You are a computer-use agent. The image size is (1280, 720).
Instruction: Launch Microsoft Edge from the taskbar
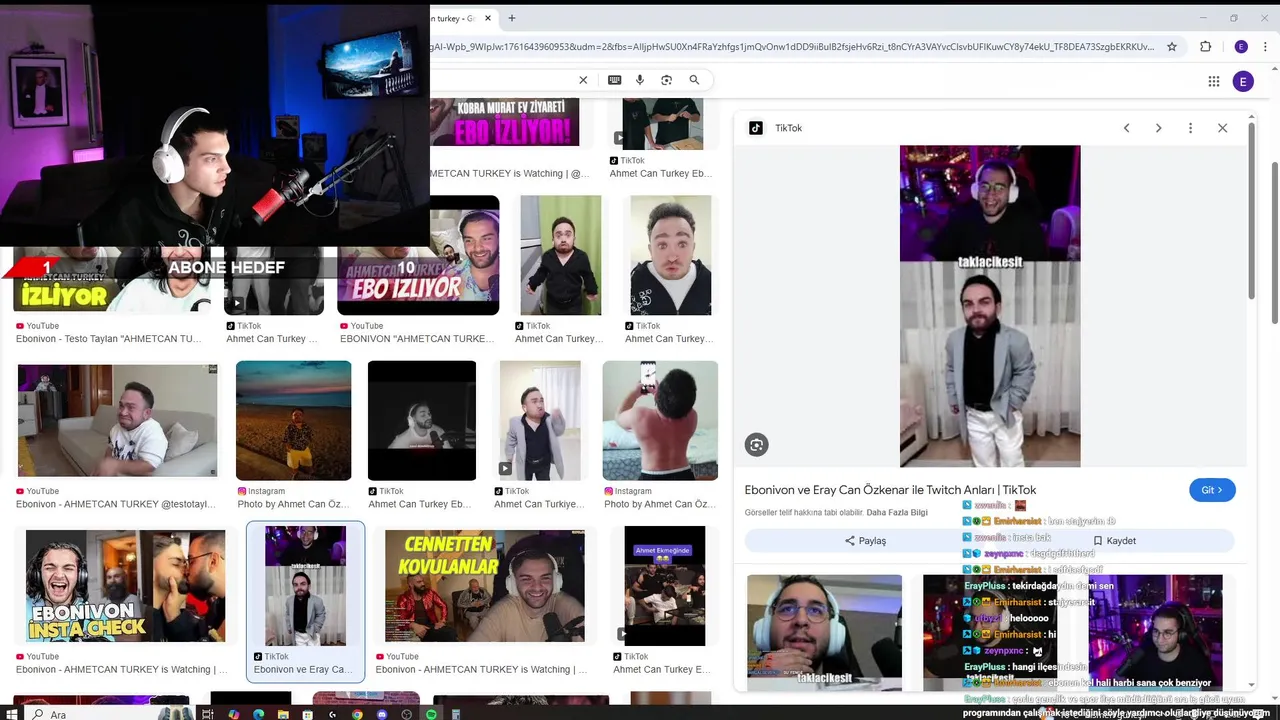point(258,714)
